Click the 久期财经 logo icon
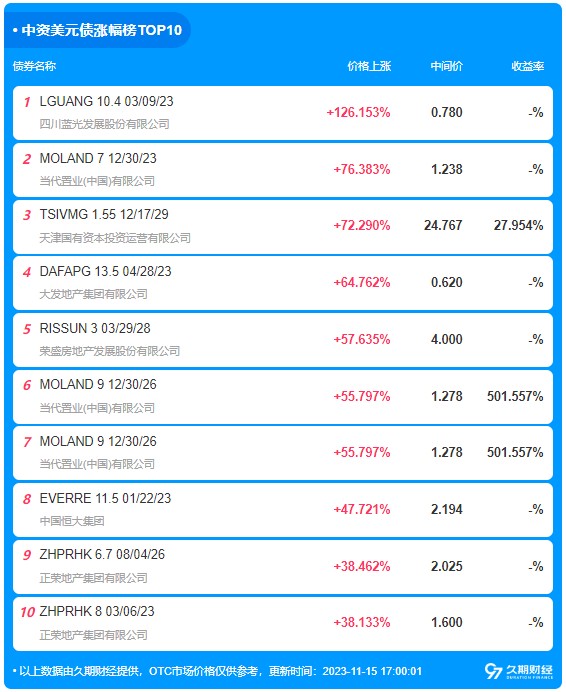The image size is (566, 692). click(x=518, y=671)
